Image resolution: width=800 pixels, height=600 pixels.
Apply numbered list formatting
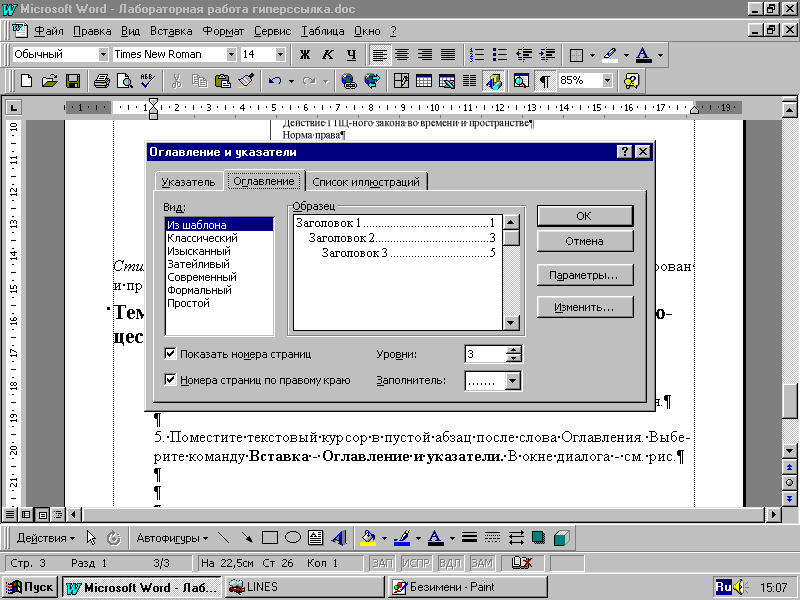[x=477, y=54]
